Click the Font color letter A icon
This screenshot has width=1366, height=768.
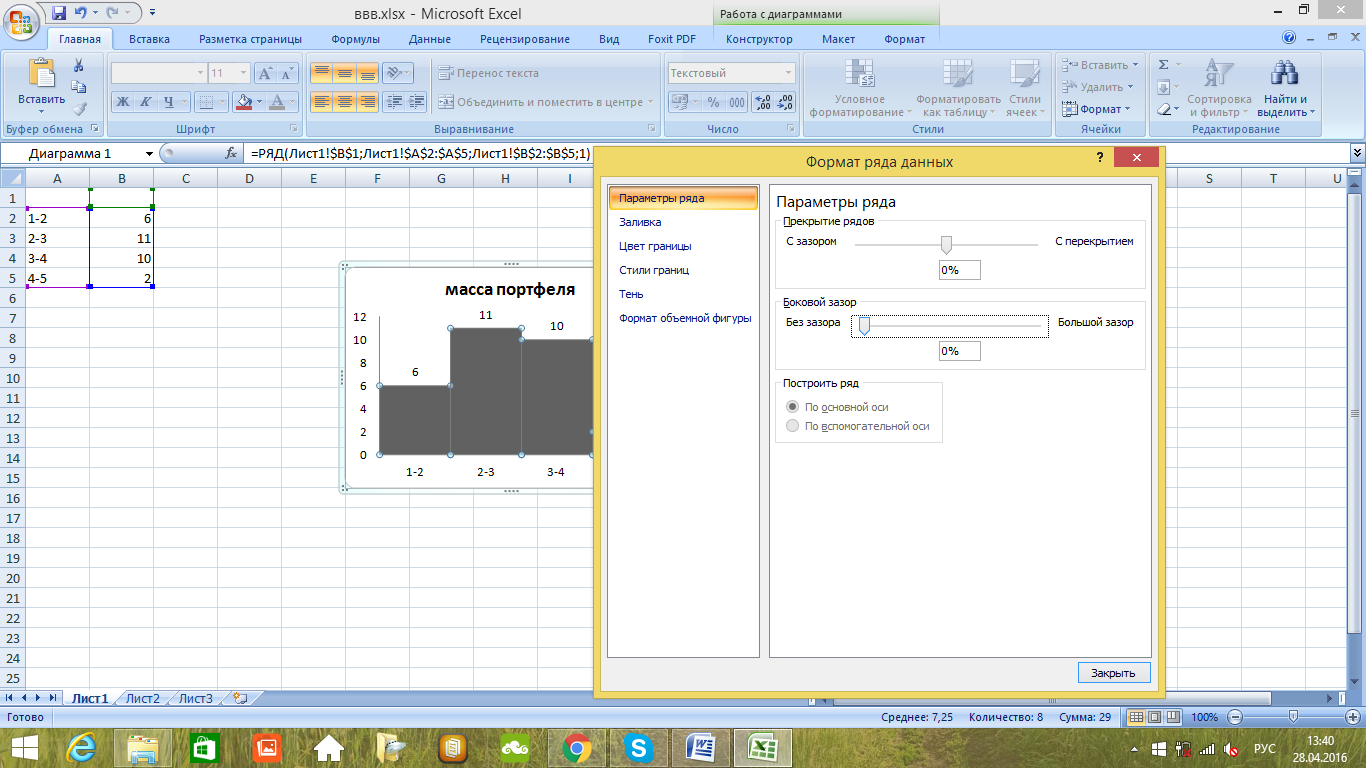click(x=277, y=102)
